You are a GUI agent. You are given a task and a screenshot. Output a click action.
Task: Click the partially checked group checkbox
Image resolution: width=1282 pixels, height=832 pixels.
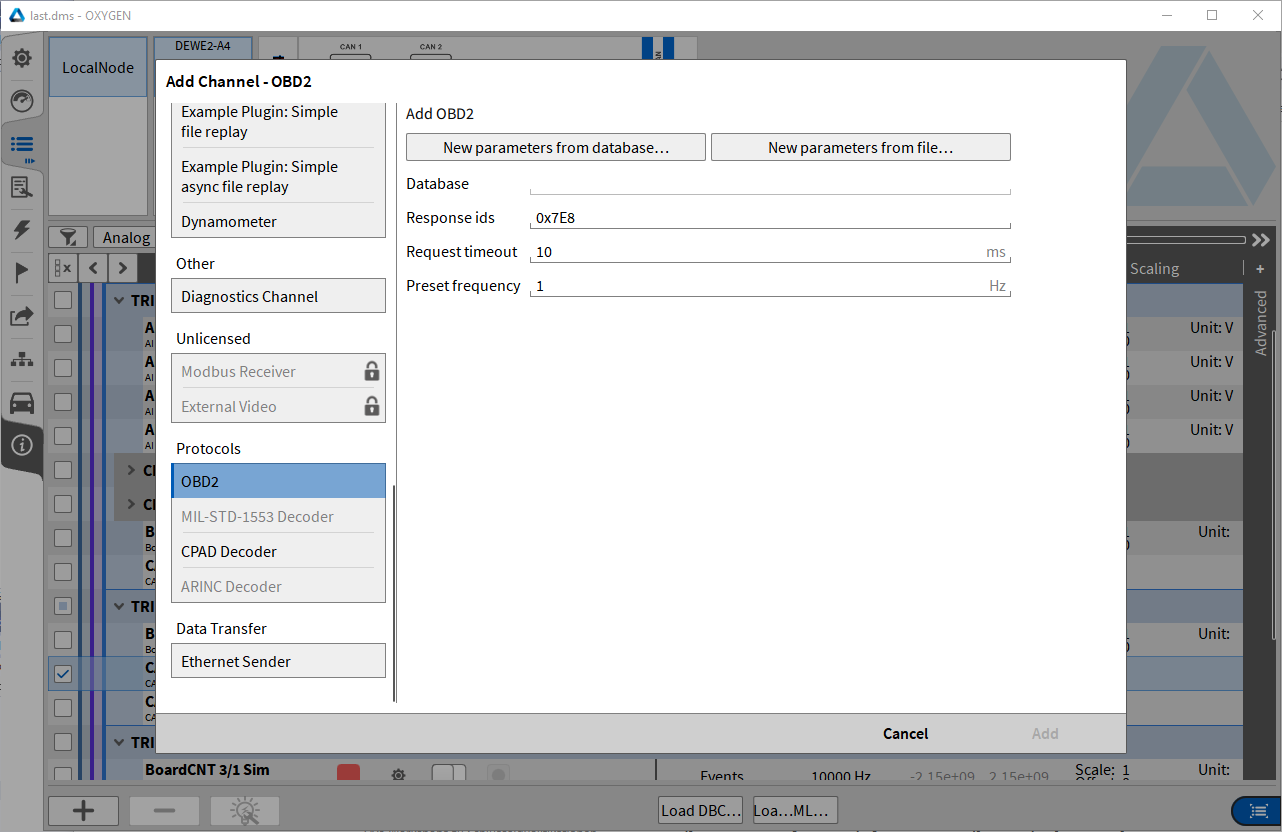[x=63, y=606]
